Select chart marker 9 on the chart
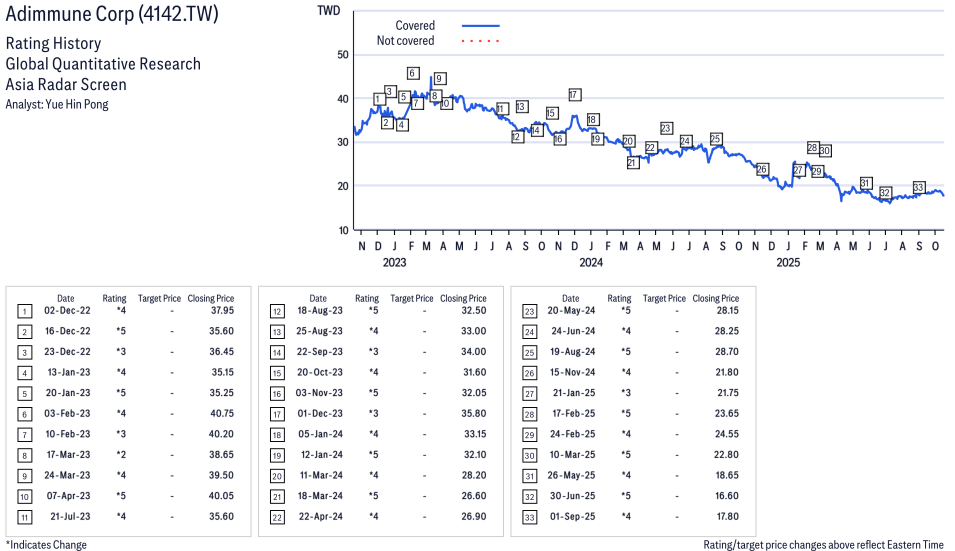Screen dimensions: 955x551 click(x=440, y=79)
